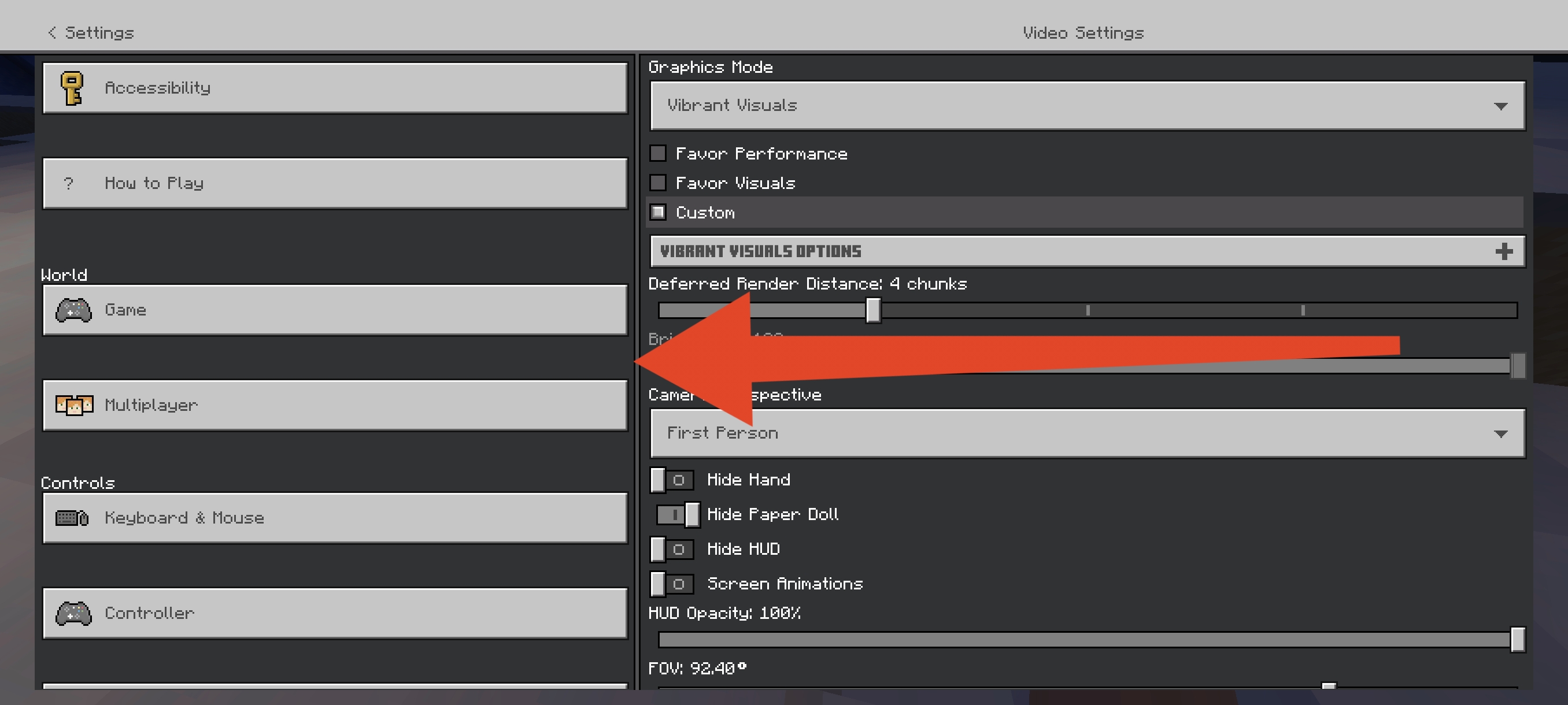Click the gamepad icon beside Game

(x=73, y=310)
